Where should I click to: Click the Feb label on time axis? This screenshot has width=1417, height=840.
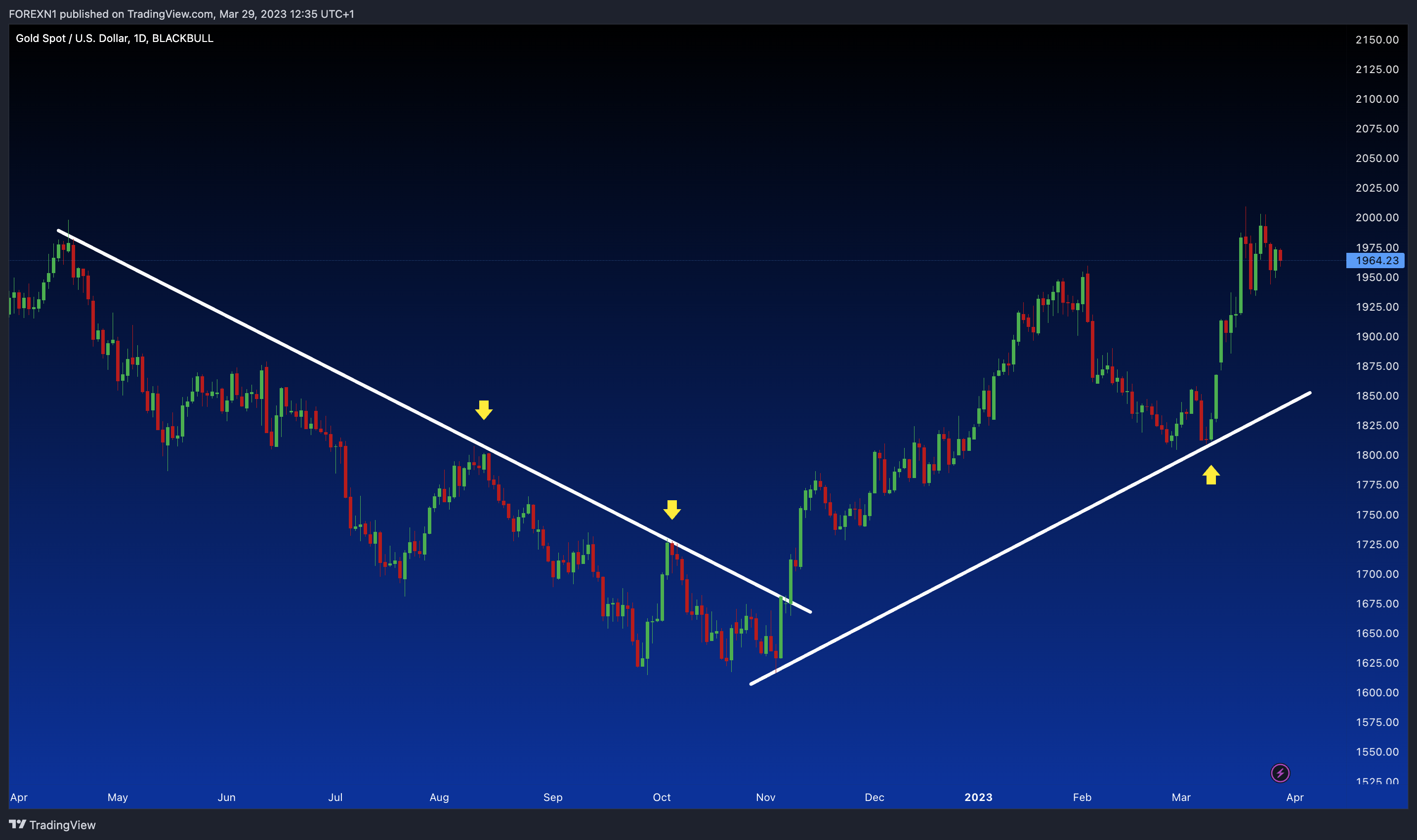tap(1082, 797)
